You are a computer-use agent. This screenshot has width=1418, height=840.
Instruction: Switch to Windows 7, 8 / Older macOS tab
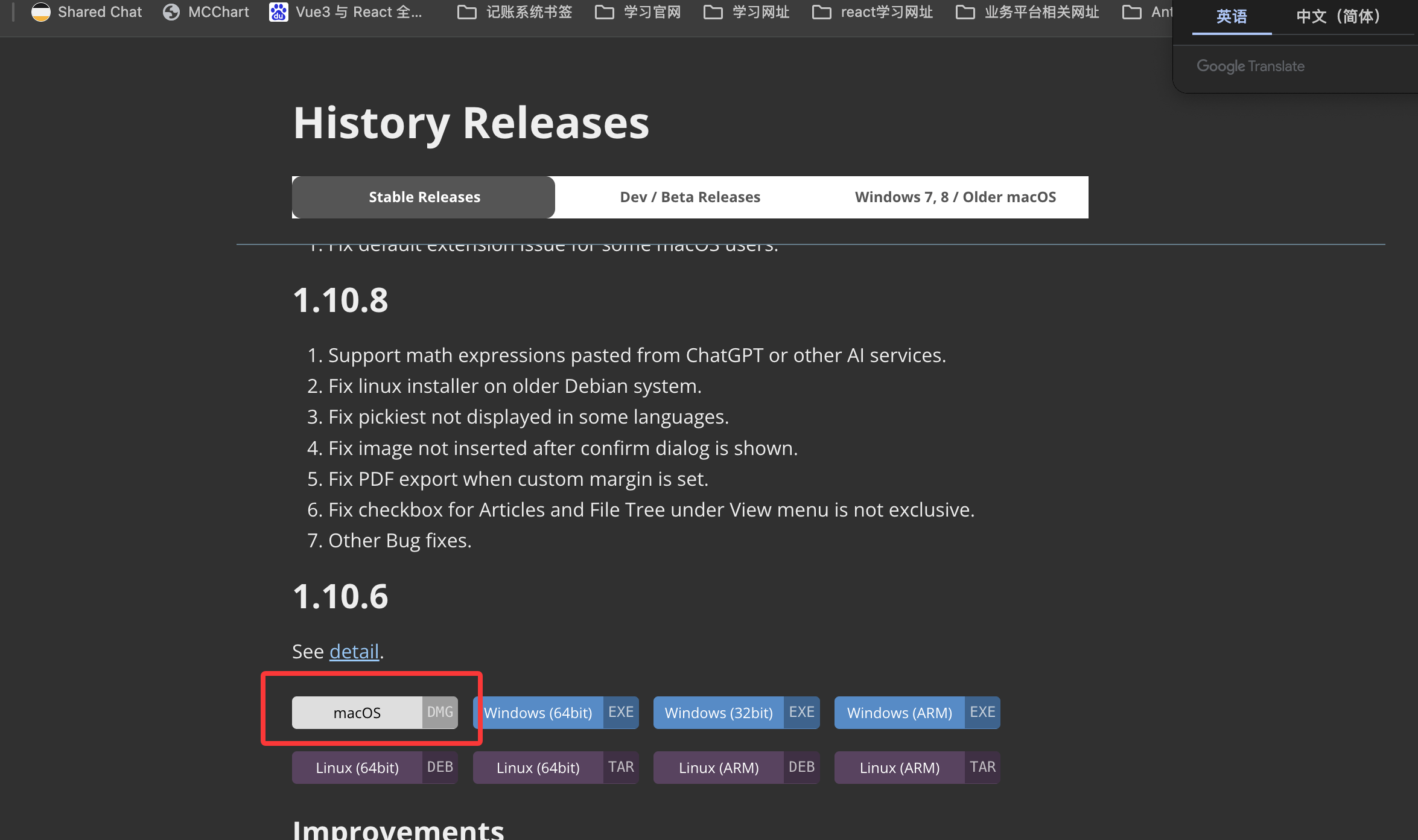pos(955,197)
